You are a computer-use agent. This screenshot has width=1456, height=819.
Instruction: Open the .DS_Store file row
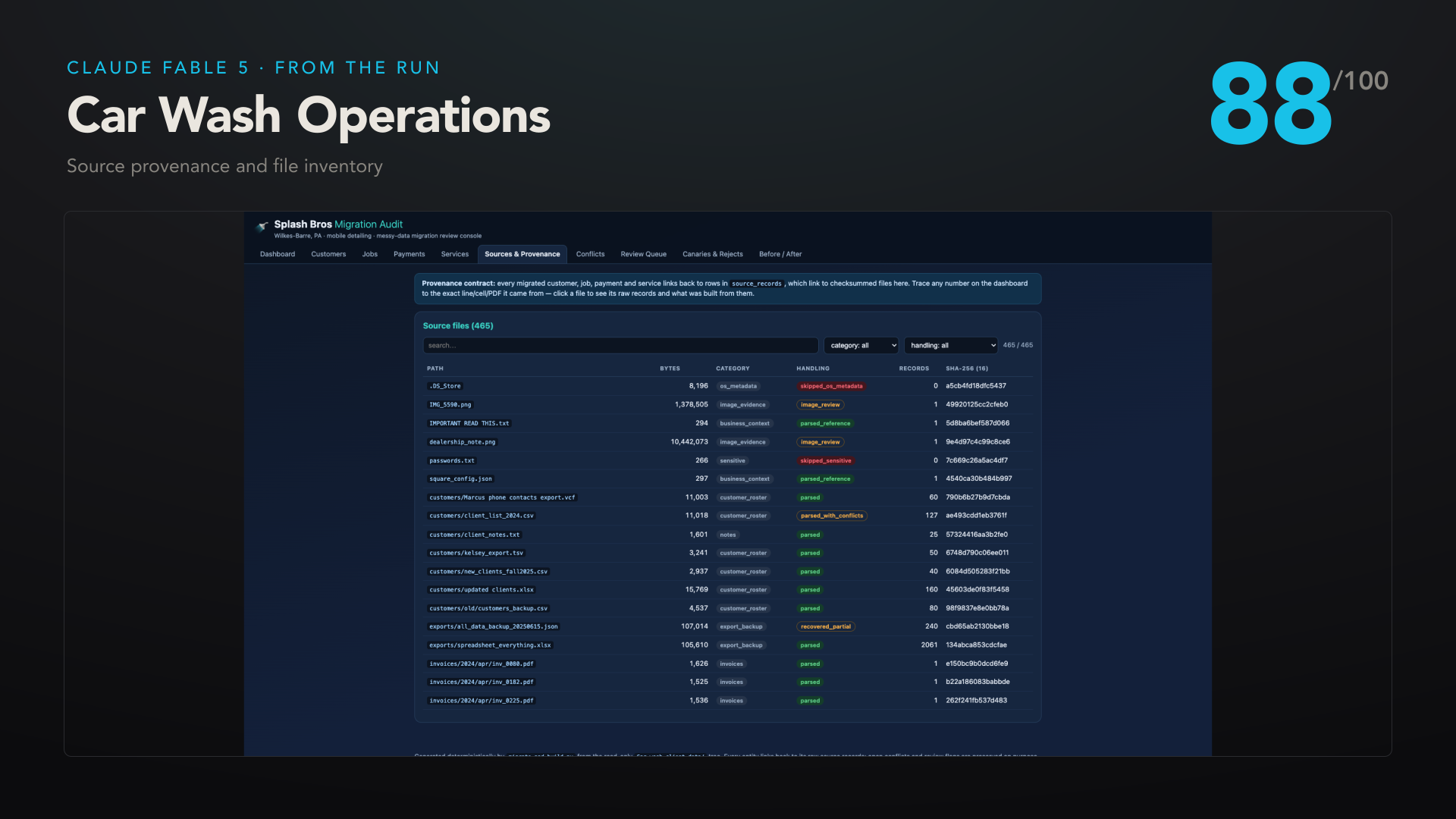point(727,386)
